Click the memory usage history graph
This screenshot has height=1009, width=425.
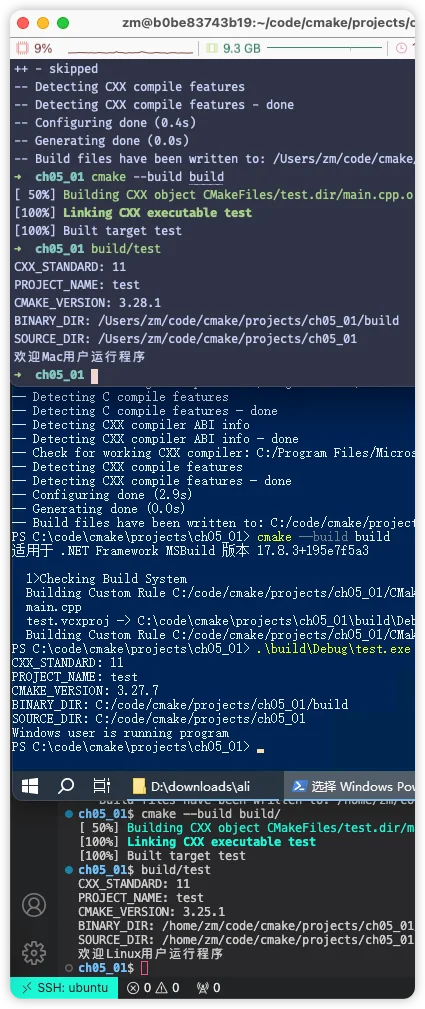coord(325,48)
